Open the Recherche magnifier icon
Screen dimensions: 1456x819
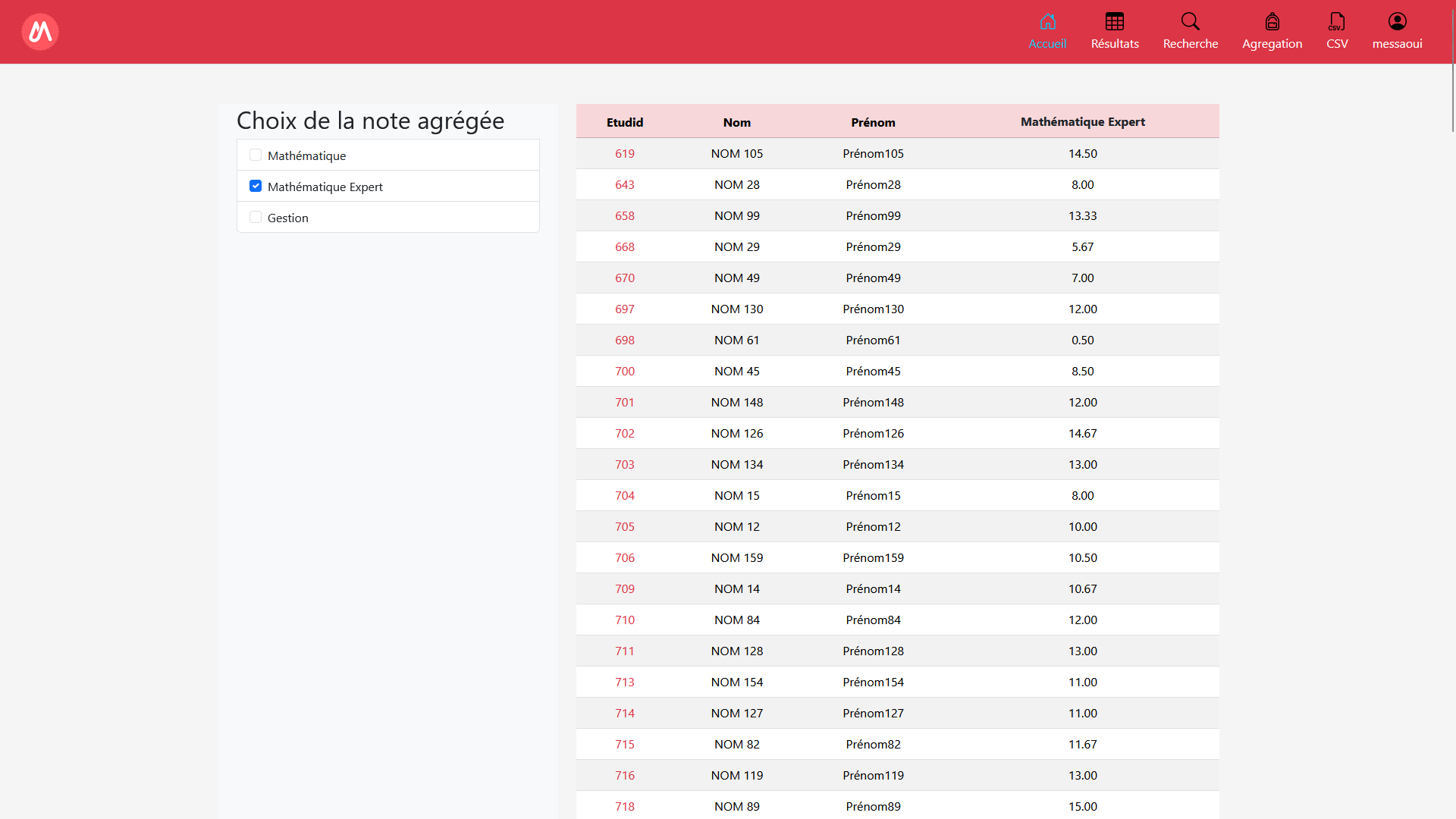pyautogui.click(x=1191, y=21)
